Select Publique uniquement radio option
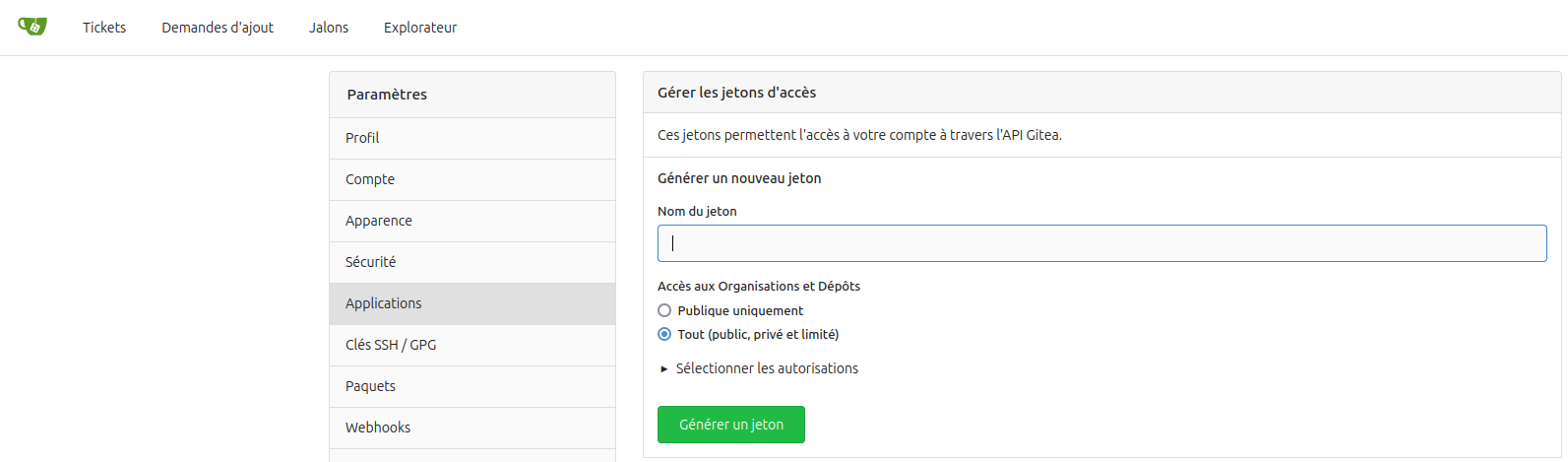The image size is (1568, 462). (x=664, y=310)
